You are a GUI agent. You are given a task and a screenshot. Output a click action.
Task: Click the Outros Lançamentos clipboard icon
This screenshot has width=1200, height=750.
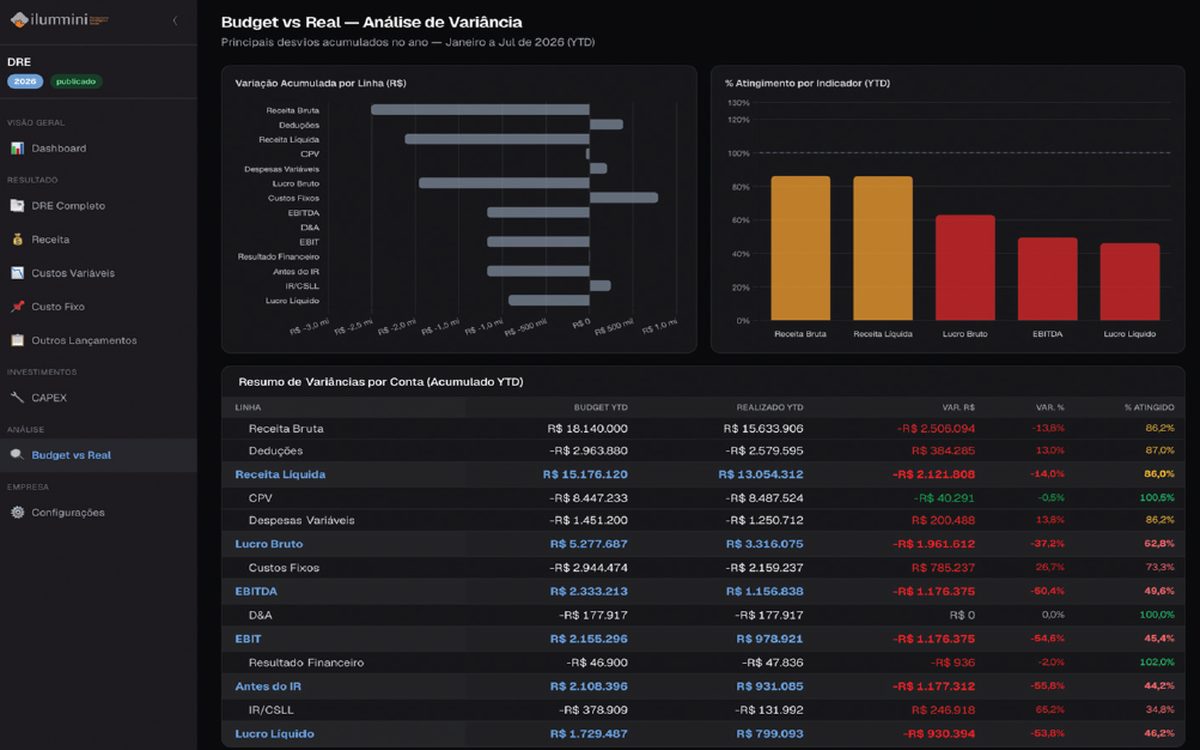tap(17, 340)
